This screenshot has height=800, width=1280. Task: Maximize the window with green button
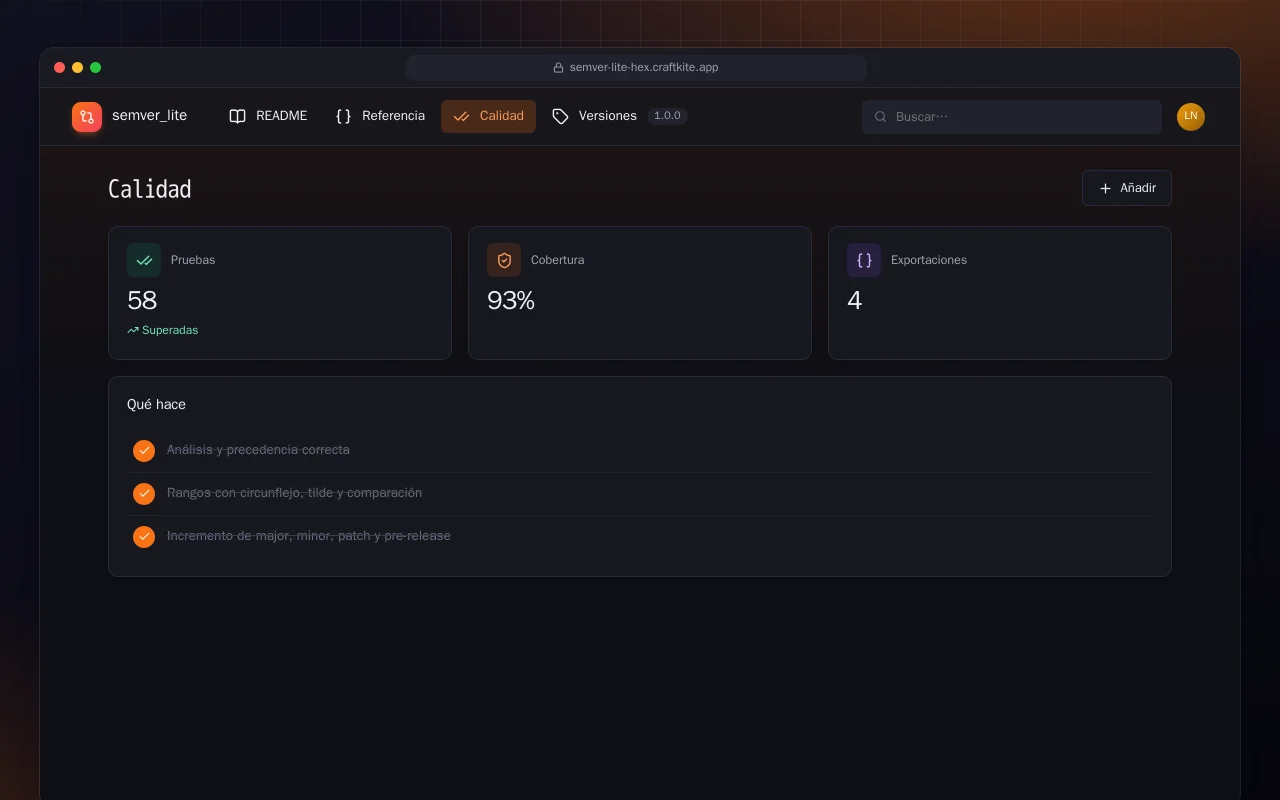(96, 68)
